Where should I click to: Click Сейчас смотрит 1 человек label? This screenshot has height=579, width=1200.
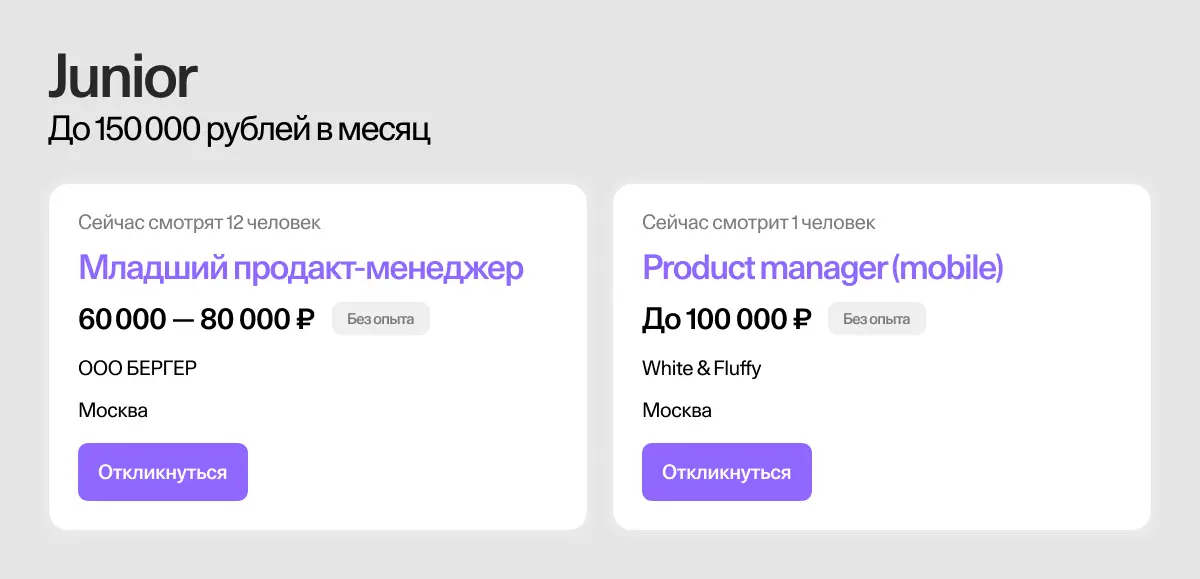pos(759,222)
